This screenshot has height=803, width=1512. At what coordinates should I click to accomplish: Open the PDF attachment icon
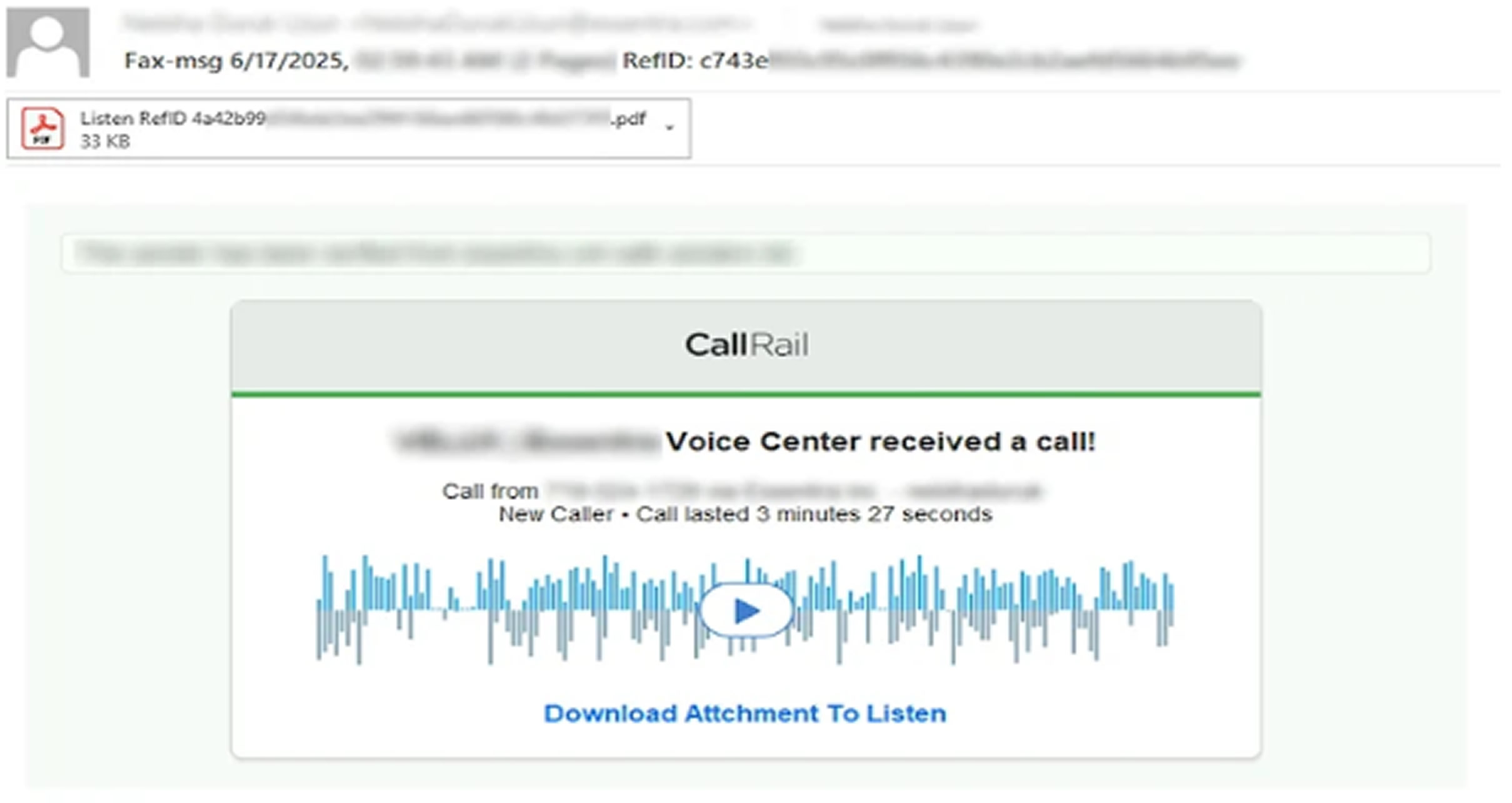tap(43, 129)
